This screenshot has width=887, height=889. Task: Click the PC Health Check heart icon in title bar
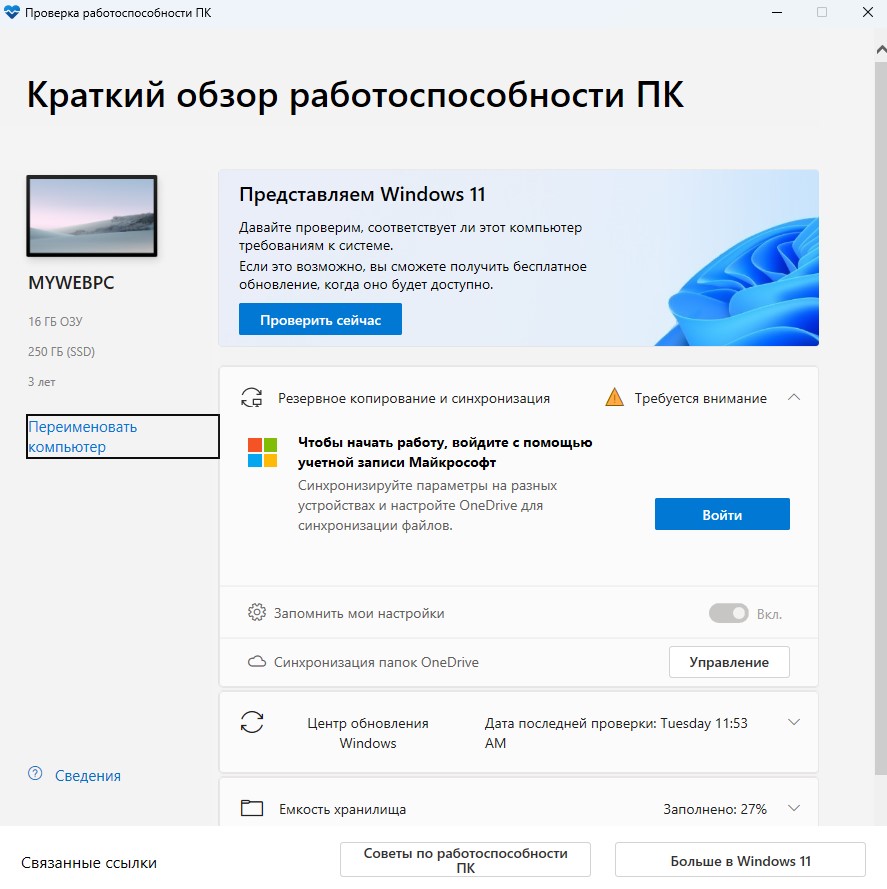[11, 12]
